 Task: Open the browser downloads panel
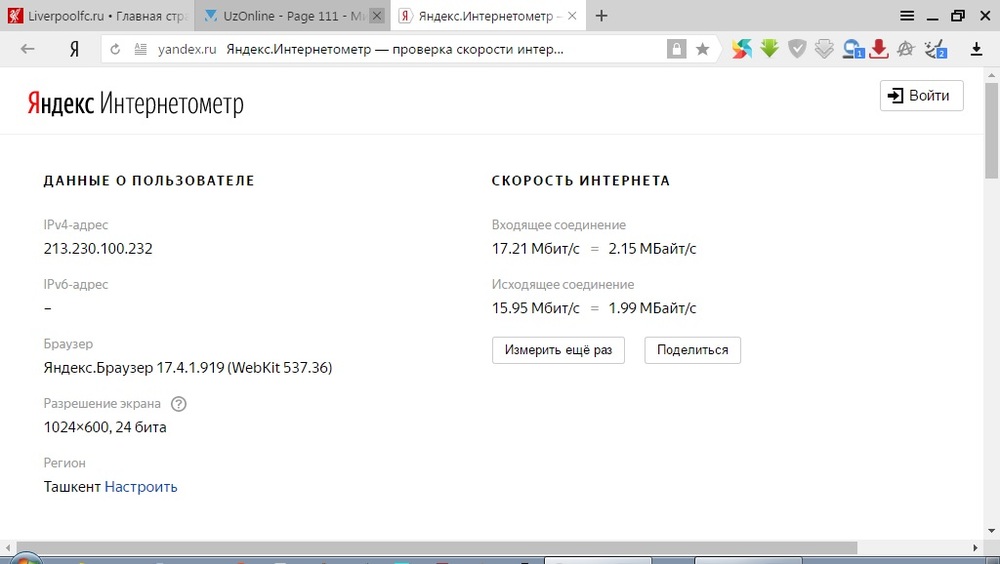tap(977, 49)
